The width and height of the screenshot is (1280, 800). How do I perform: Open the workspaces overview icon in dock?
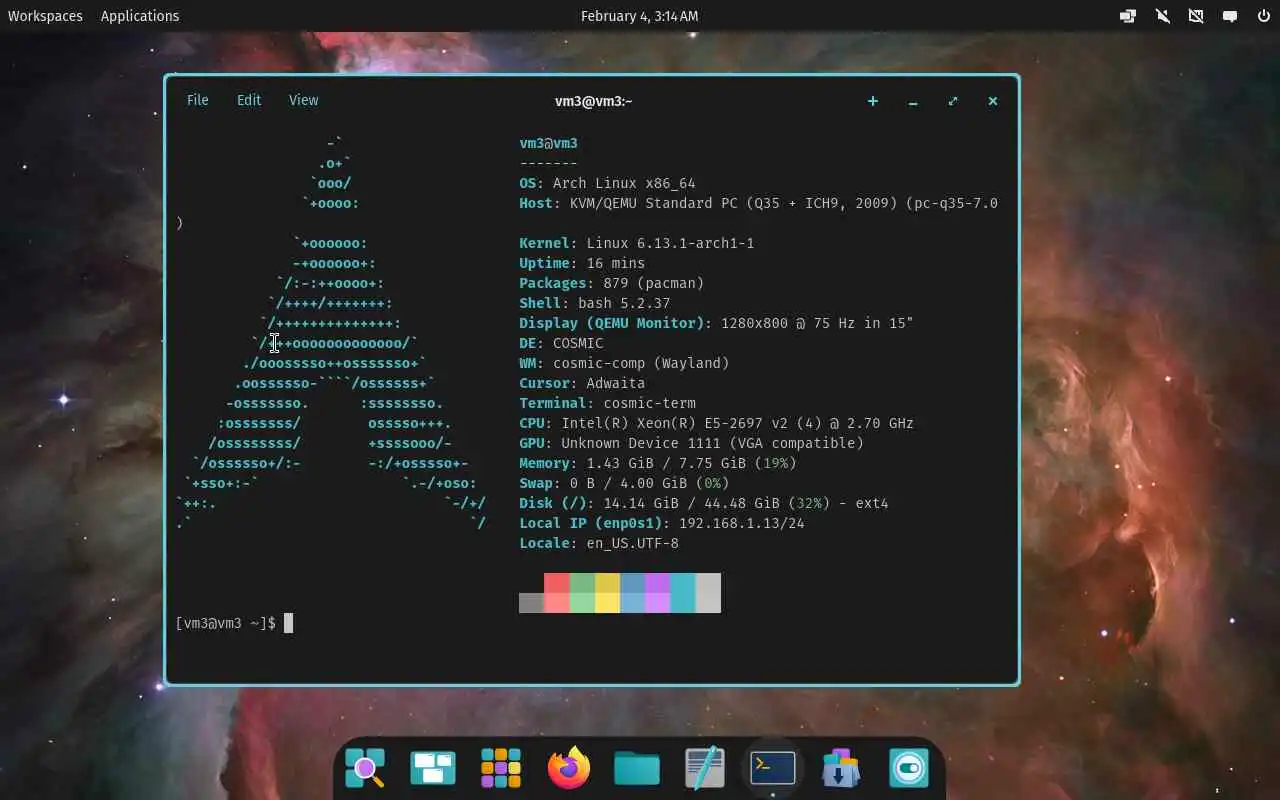pos(433,768)
